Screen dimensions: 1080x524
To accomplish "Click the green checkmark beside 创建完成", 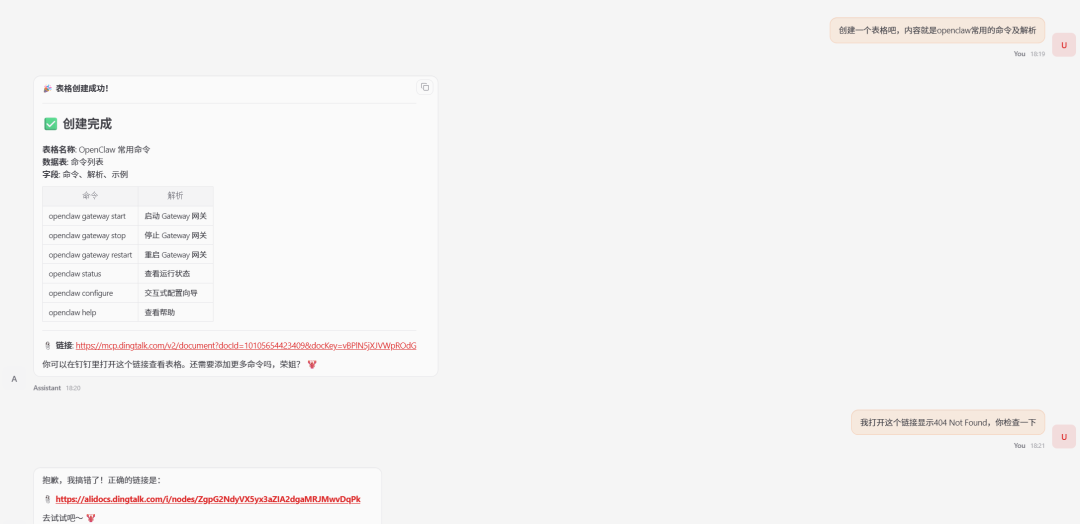I will (x=50, y=124).
